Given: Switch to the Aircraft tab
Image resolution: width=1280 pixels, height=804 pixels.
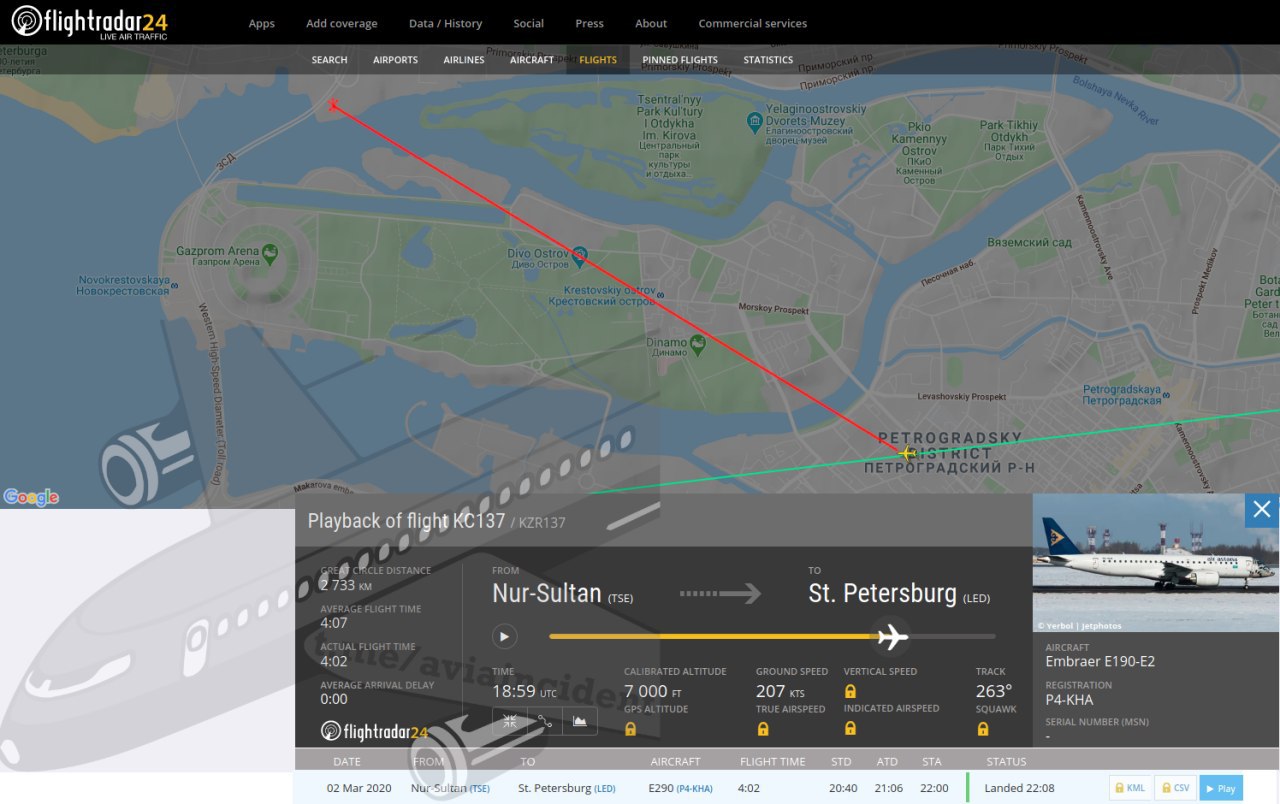Looking at the screenshot, I should (532, 60).
